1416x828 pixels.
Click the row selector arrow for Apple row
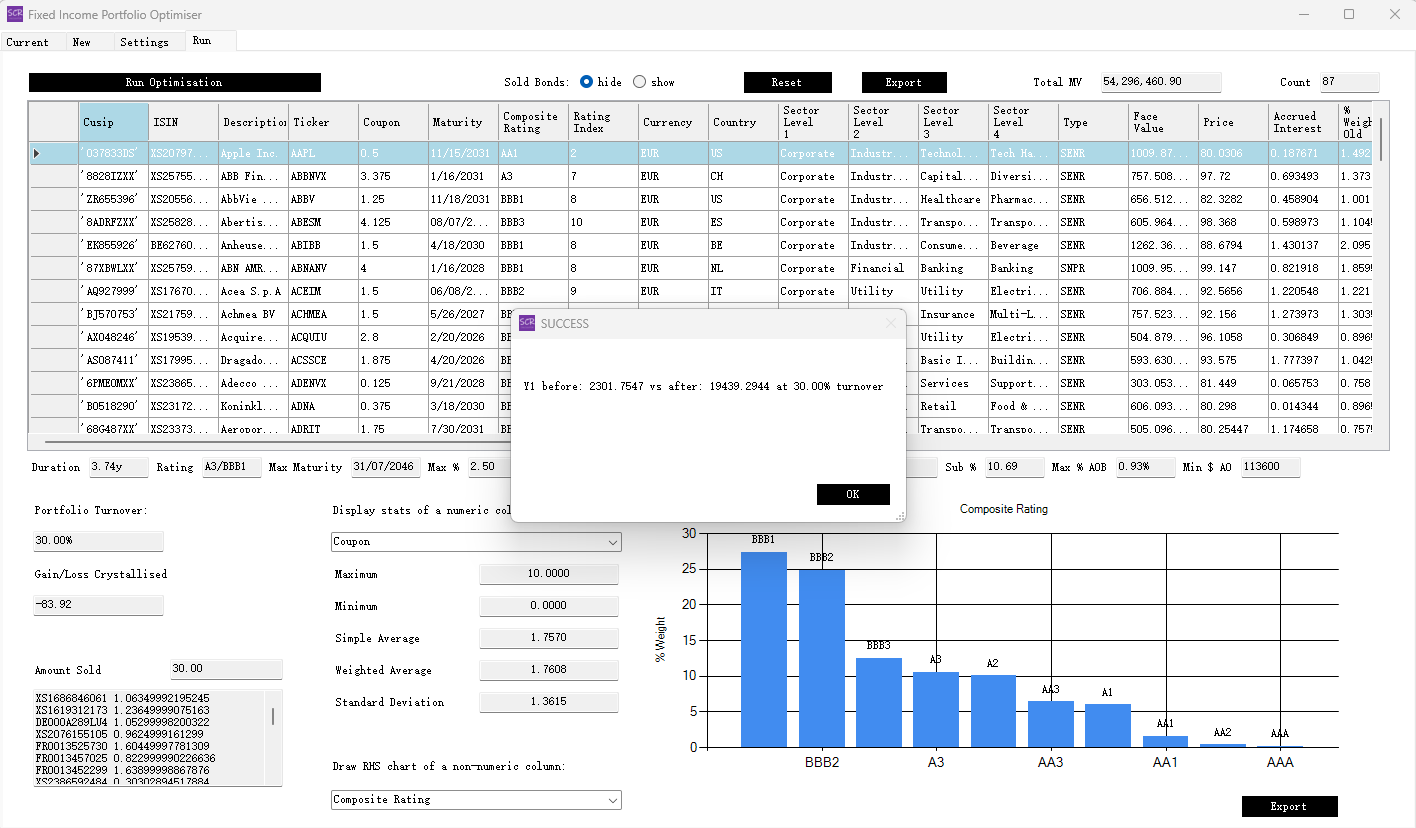point(37,153)
